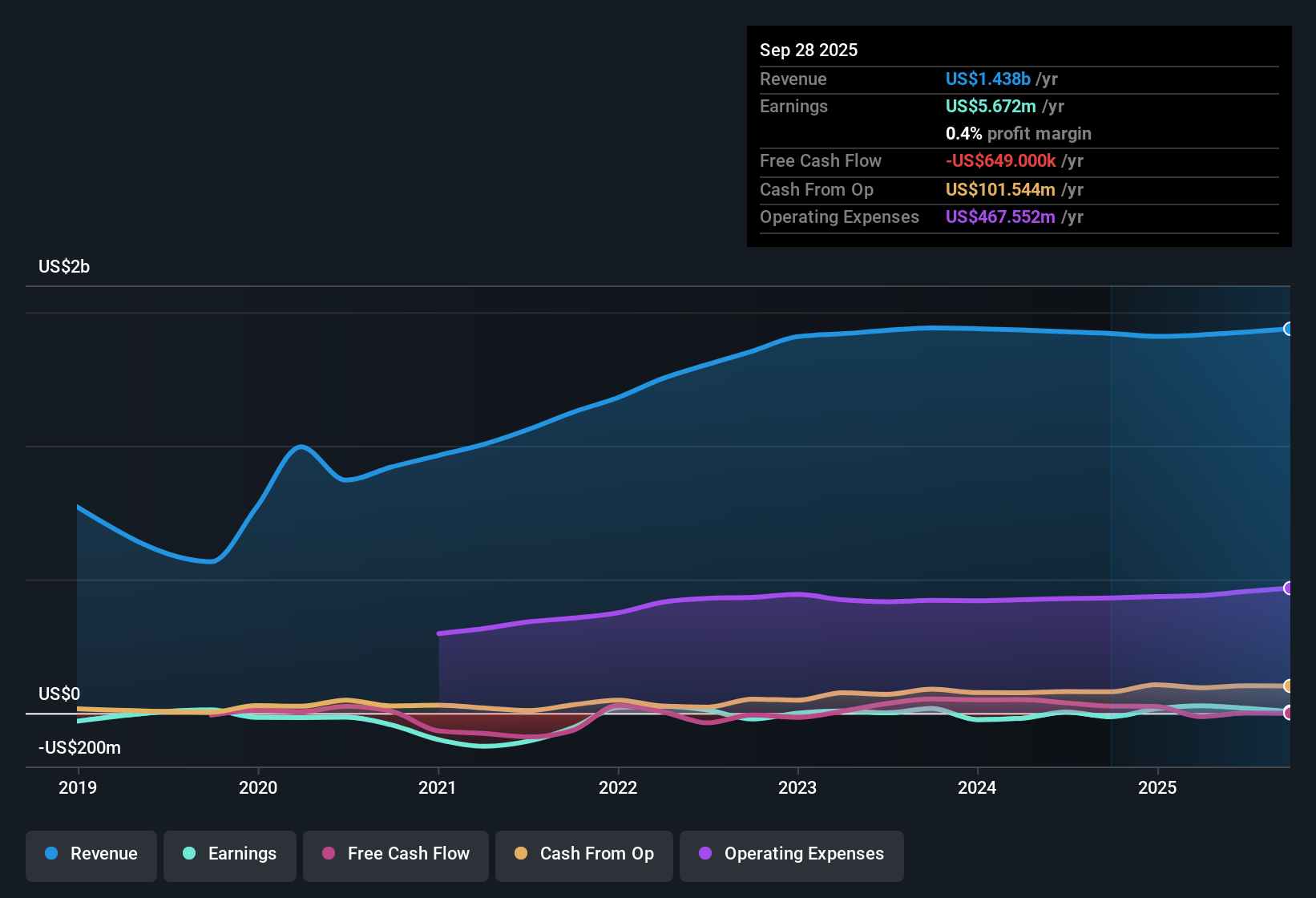Toggle the Earnings series off
The height and width of the screenshot is (898, 1316).
230,854
